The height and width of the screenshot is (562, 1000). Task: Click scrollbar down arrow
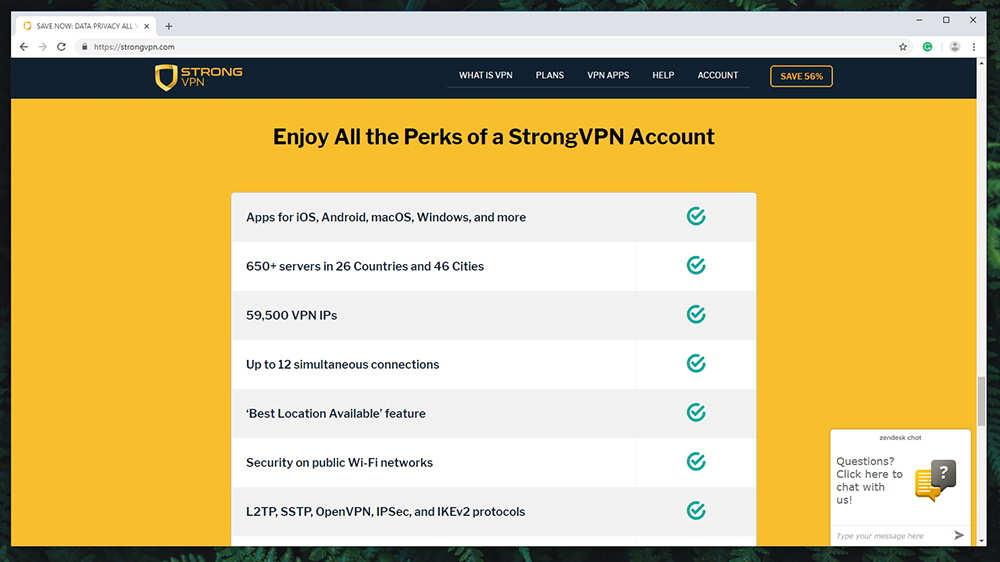tap(981, 541)
